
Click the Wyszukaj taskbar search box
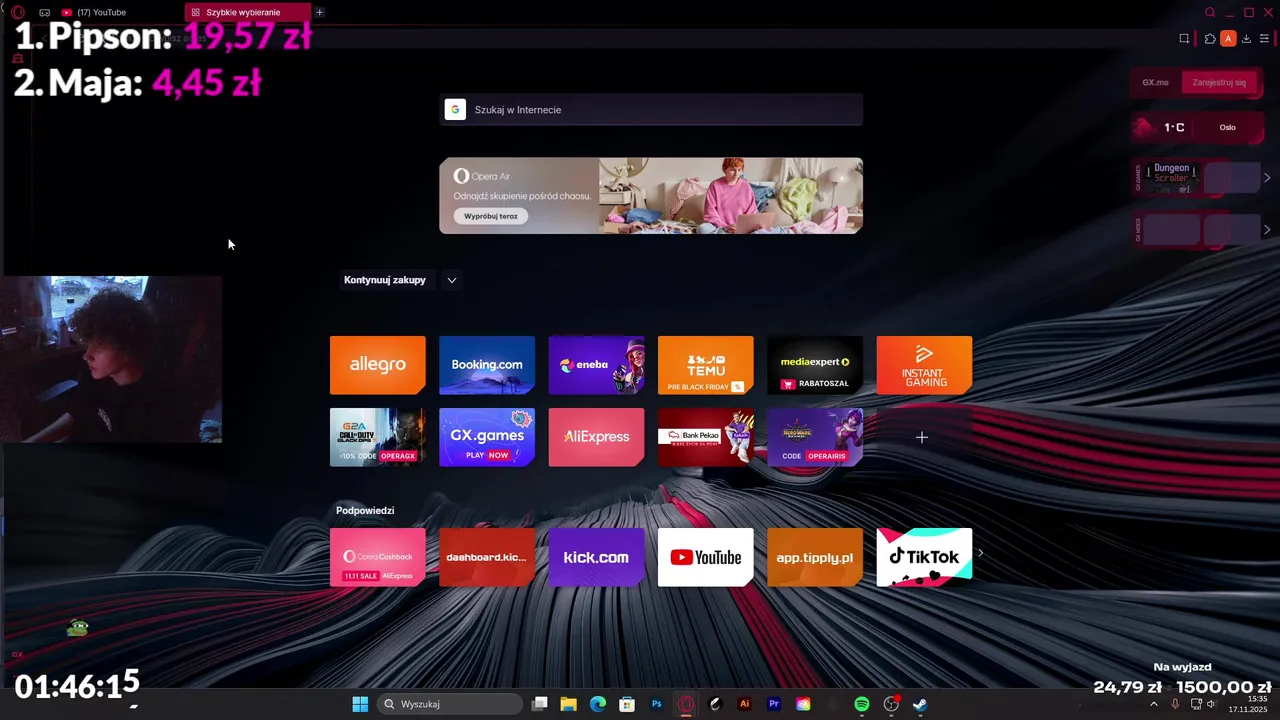coord(450,704)
